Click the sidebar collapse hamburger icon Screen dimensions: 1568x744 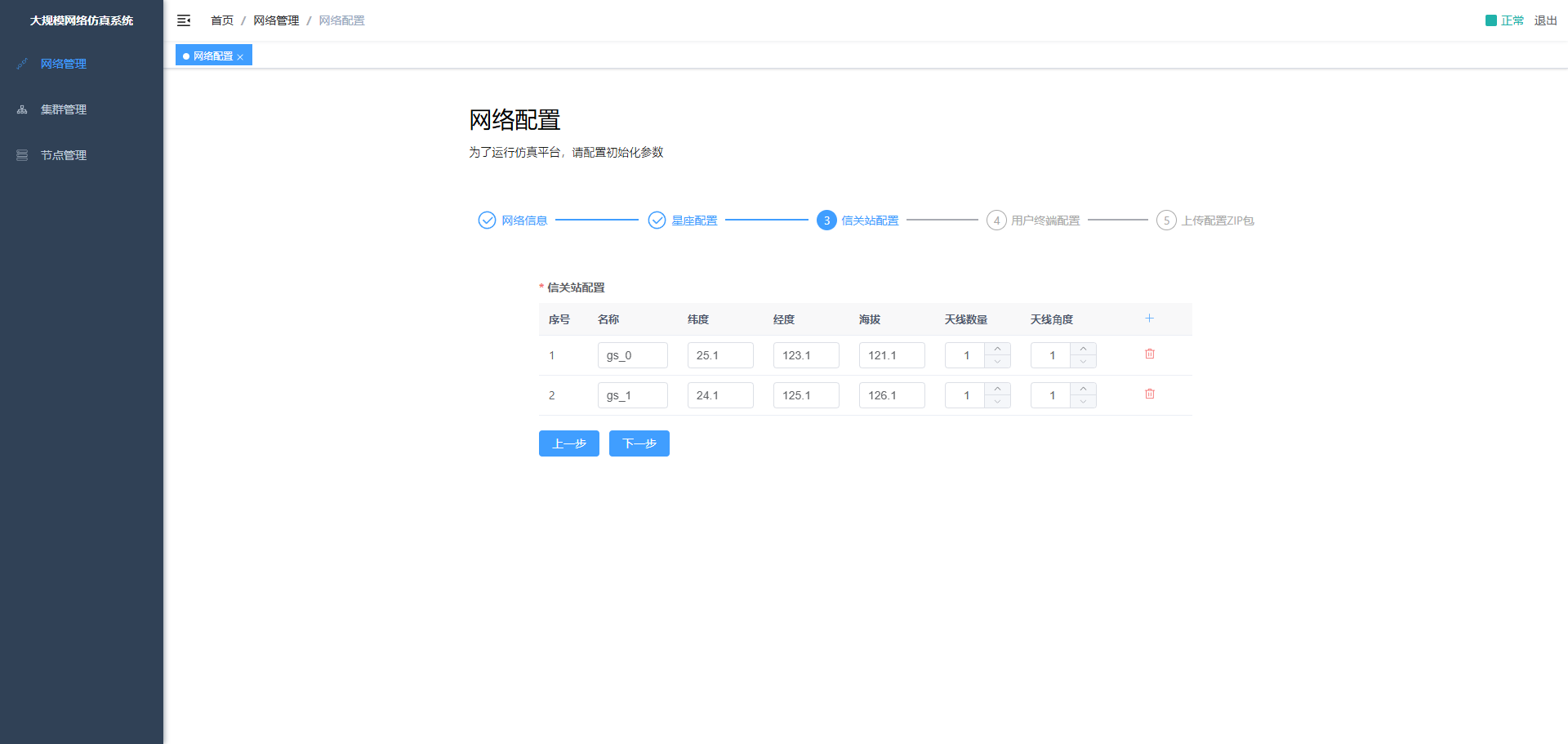click(184, 20)
